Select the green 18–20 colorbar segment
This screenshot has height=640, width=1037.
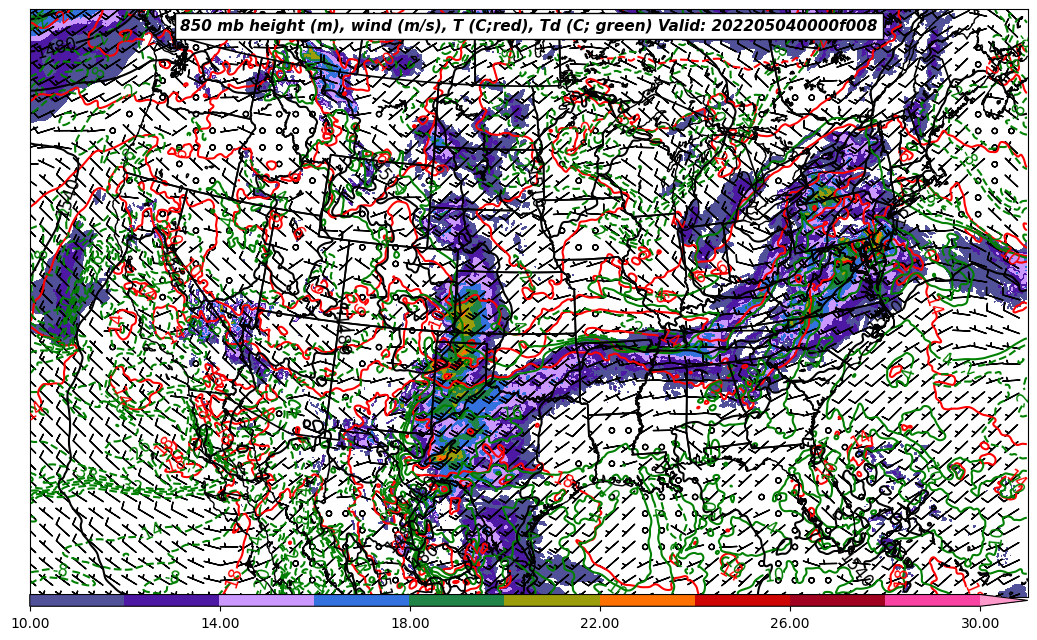(x=457, y=600)
